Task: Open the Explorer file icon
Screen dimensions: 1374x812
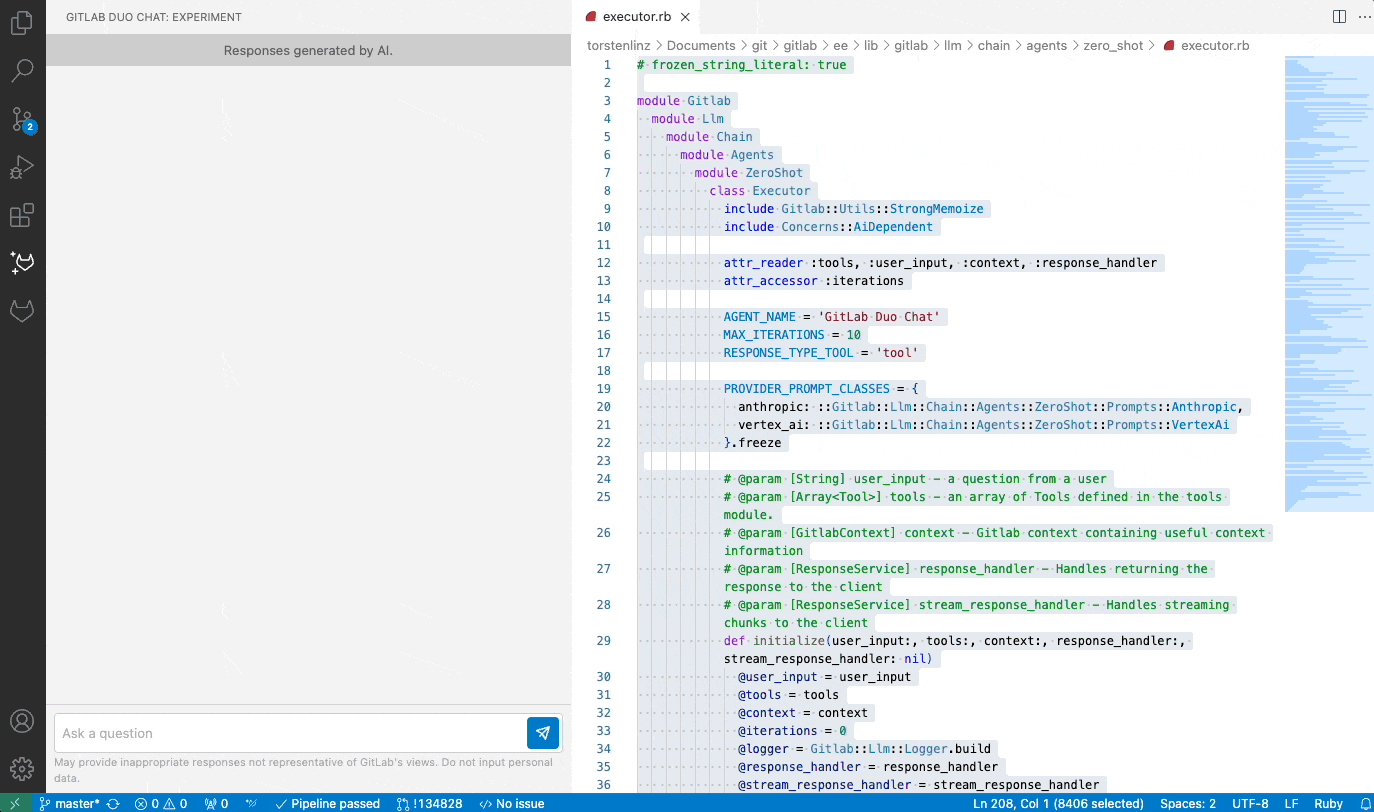Action: click(22, 22)
